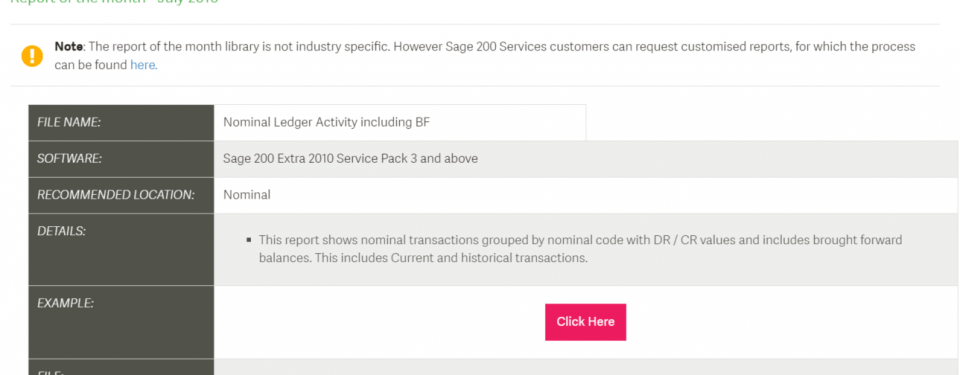Click the bold 'Note' word
This screenshot has width=960, height=375.
coord(69,47)
